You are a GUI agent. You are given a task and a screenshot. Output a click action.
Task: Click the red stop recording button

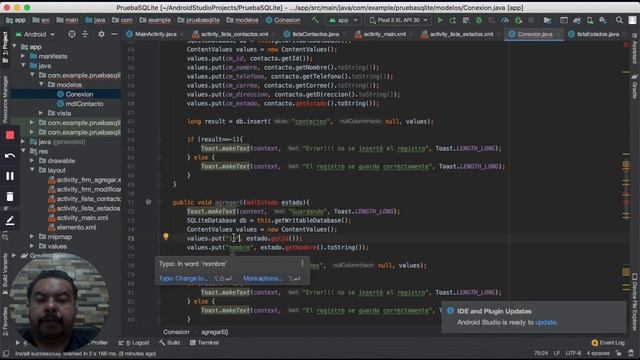pyautogui.click(x=10, y=135)
